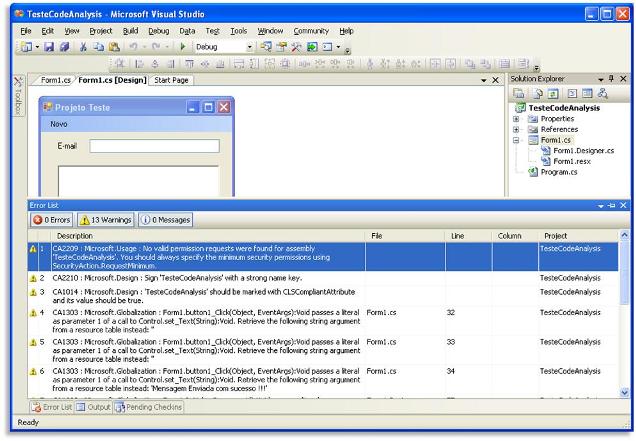Screen dimensions: 636x441
Task: Toggle the 0 Errors filter
Action: tap(52, 219)
